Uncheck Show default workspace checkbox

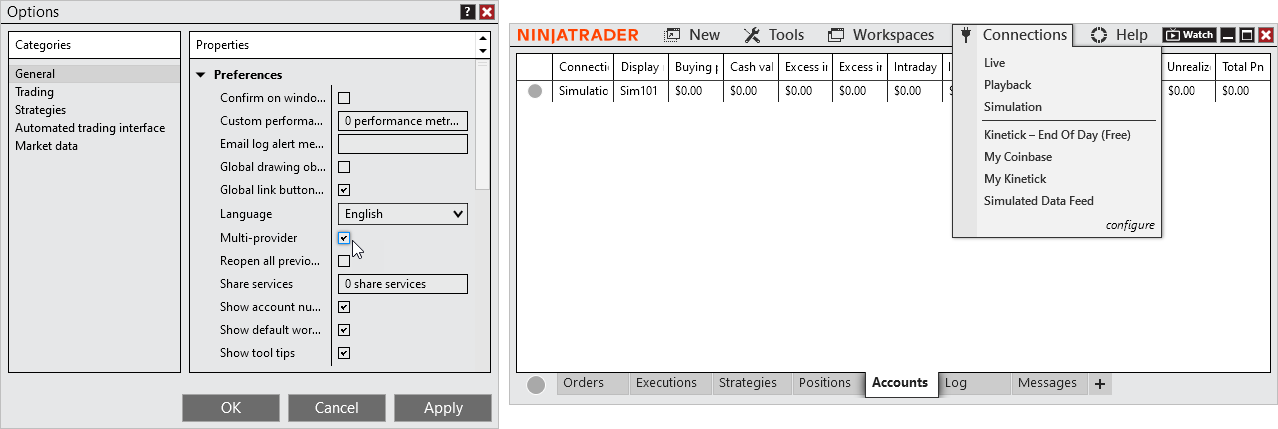coord(344,330)
